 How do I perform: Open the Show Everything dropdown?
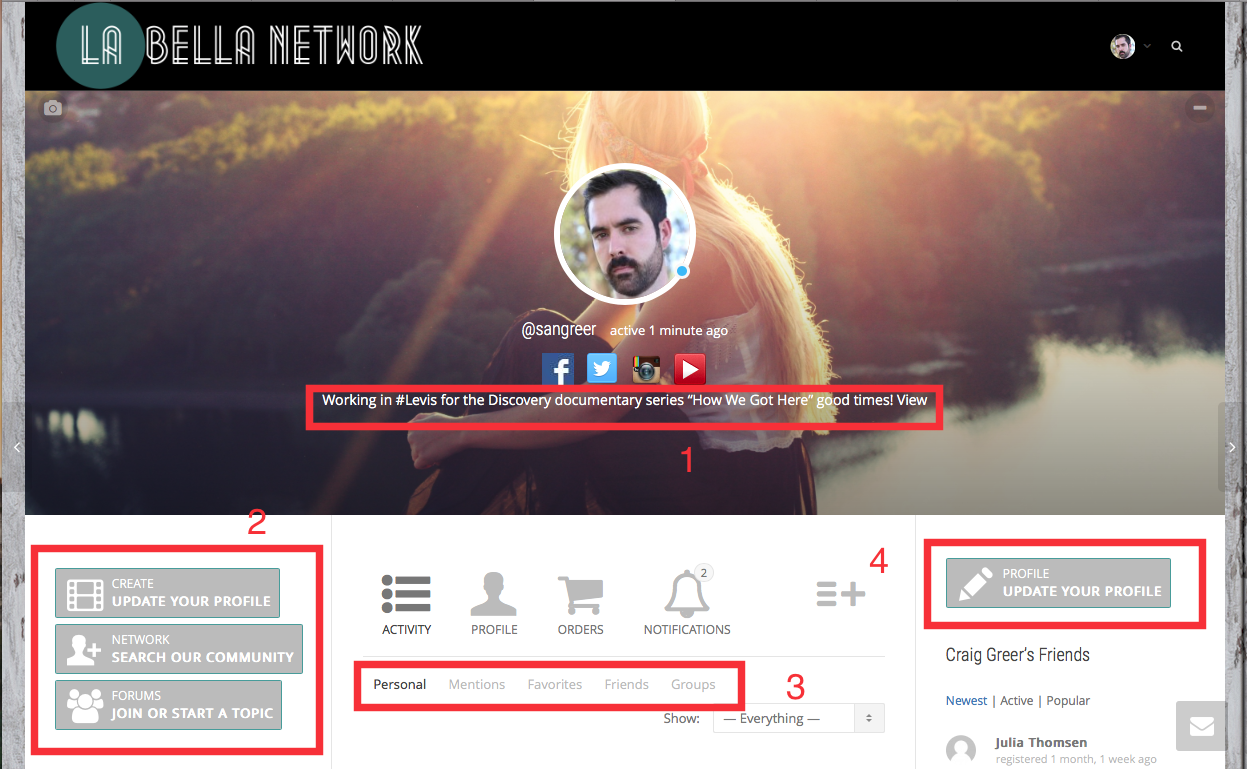tap(798, 718)
